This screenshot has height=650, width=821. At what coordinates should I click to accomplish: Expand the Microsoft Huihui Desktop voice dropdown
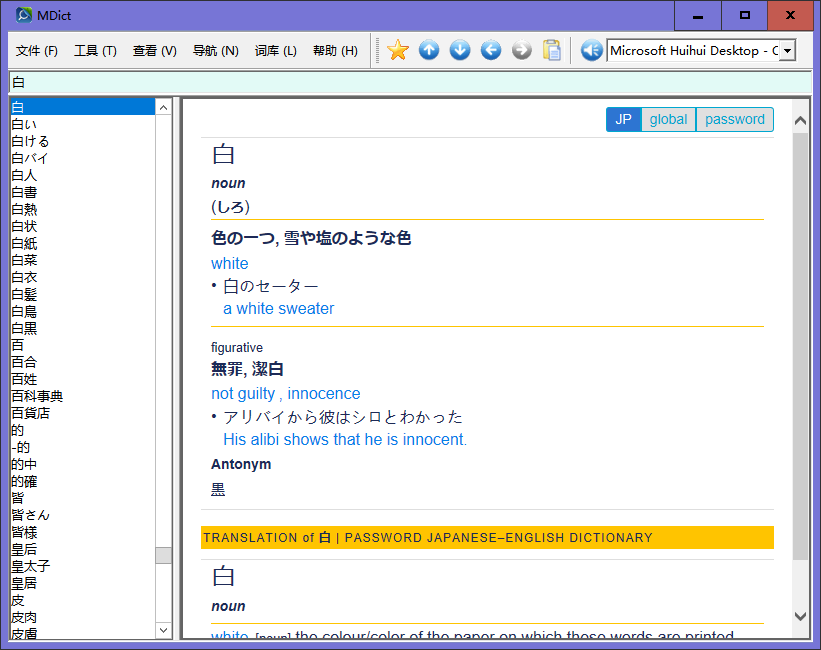click(x=788, y=50)
